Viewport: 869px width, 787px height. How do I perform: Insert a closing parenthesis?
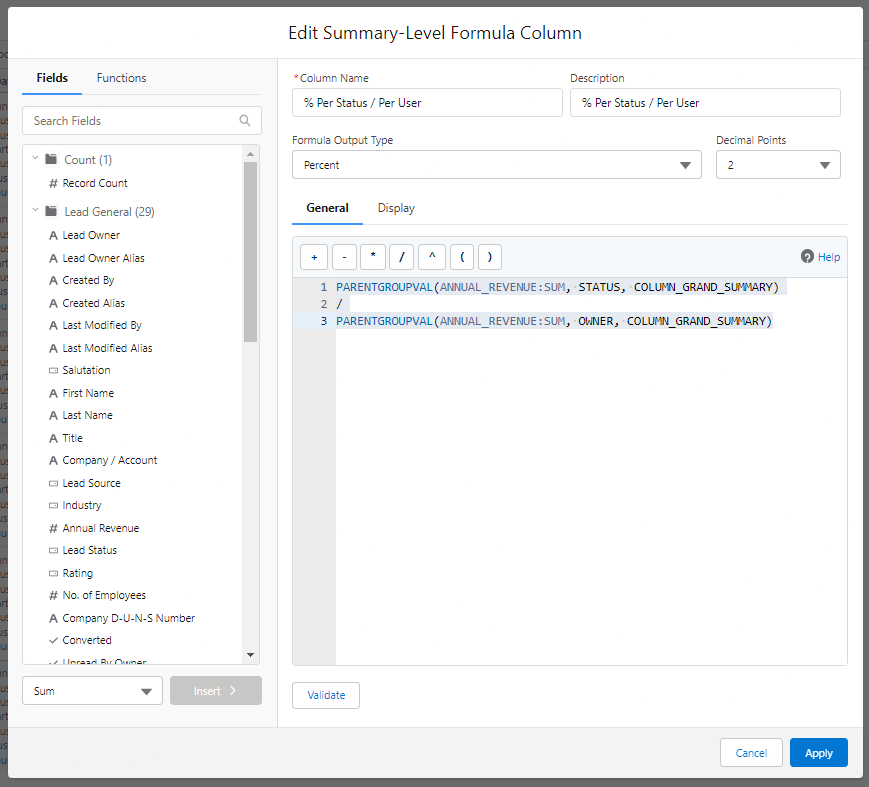489,257
